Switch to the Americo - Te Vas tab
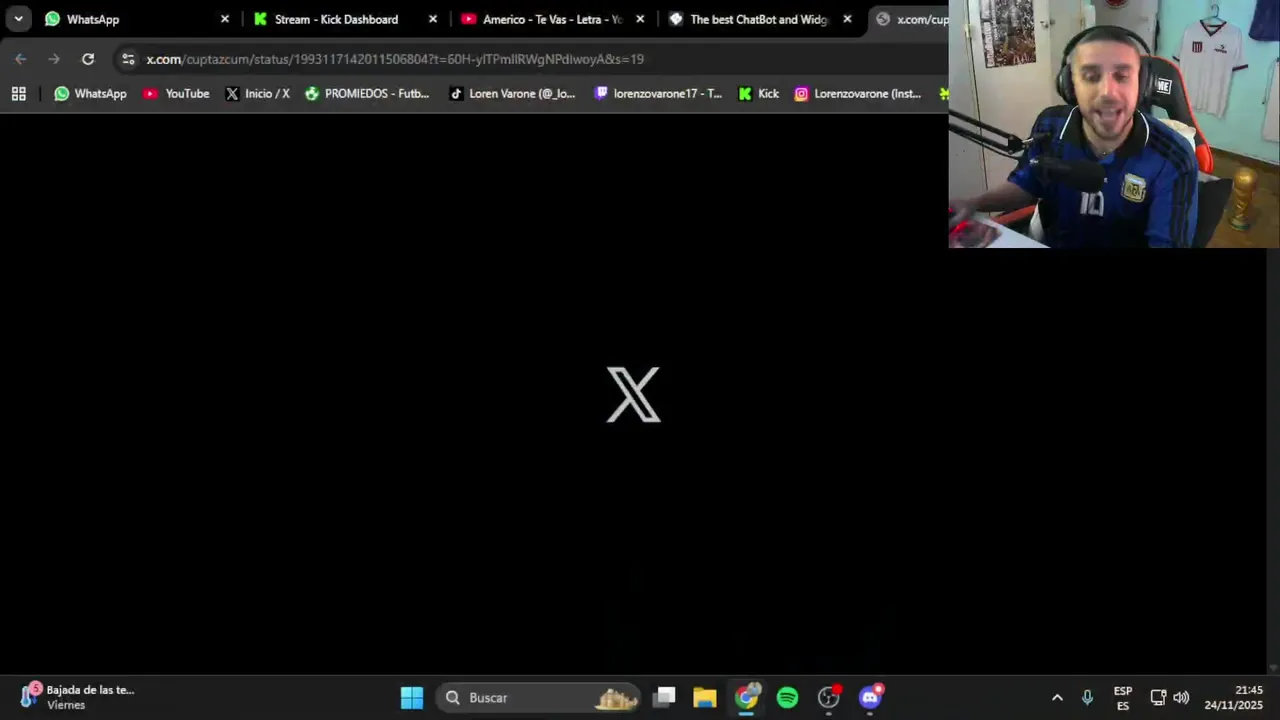The image size is (1280, 720). [552, 19]
